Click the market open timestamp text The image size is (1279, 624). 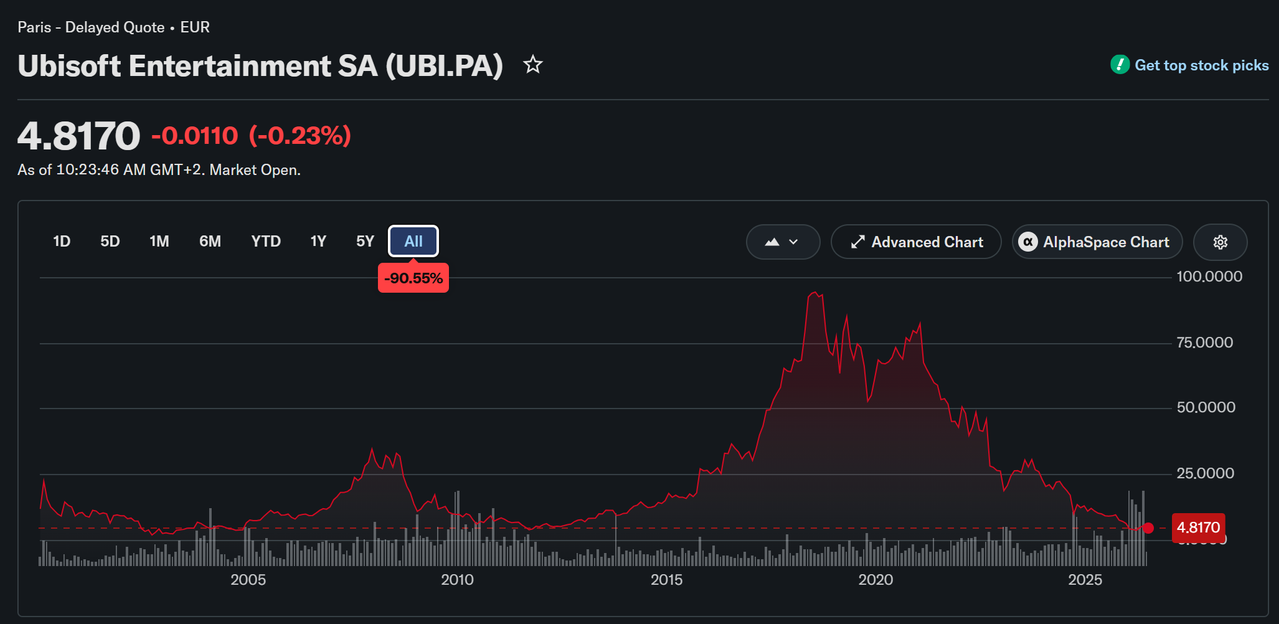click(159, 170)
